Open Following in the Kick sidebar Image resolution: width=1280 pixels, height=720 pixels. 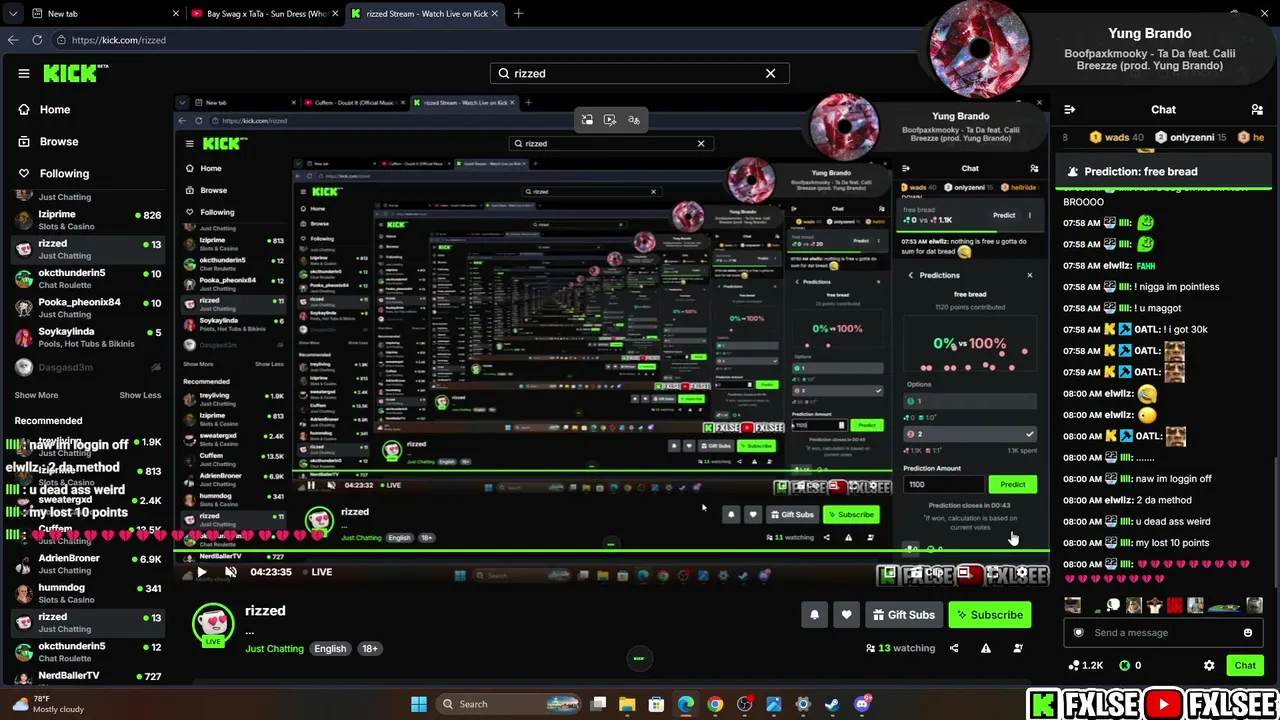64,173
